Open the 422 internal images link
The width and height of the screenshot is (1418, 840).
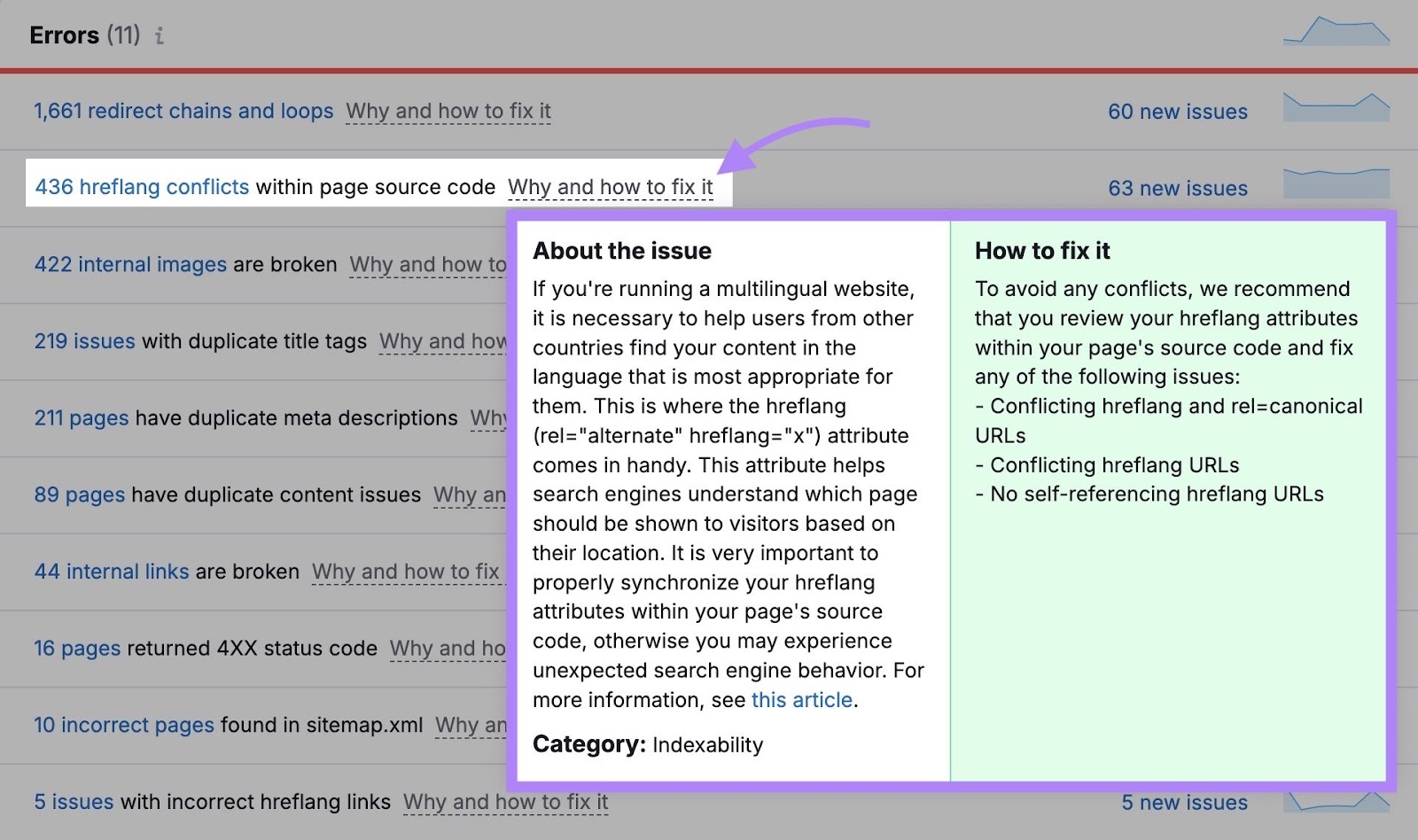[x=130, y=264]
